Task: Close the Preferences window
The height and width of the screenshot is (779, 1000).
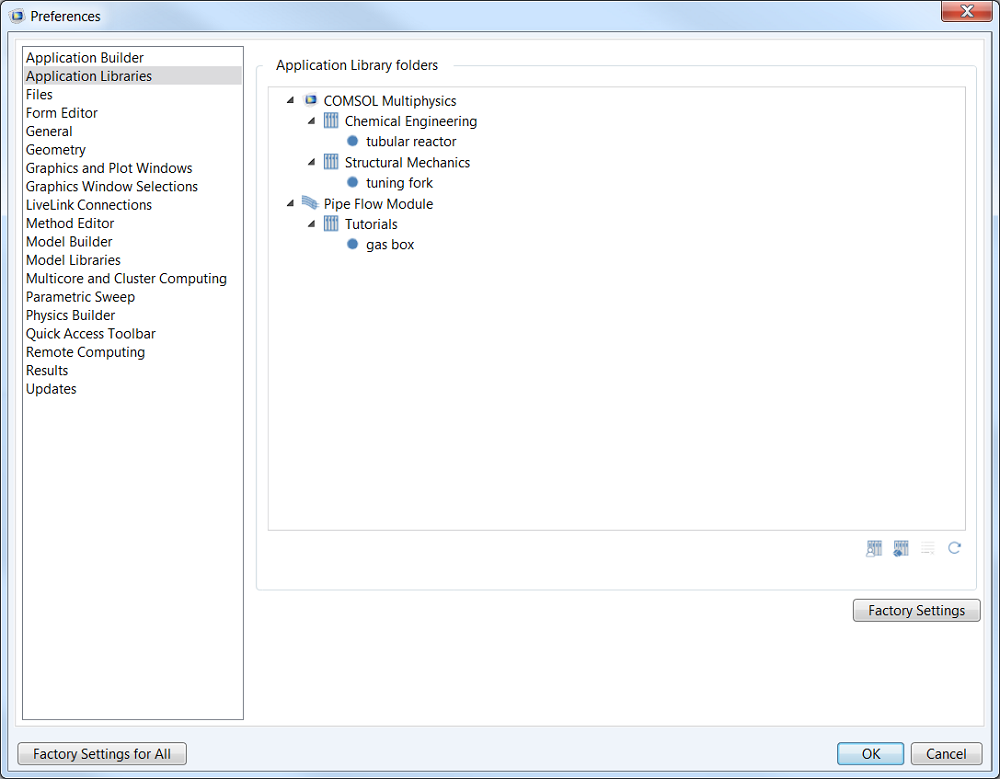Action: coord(966,11)
